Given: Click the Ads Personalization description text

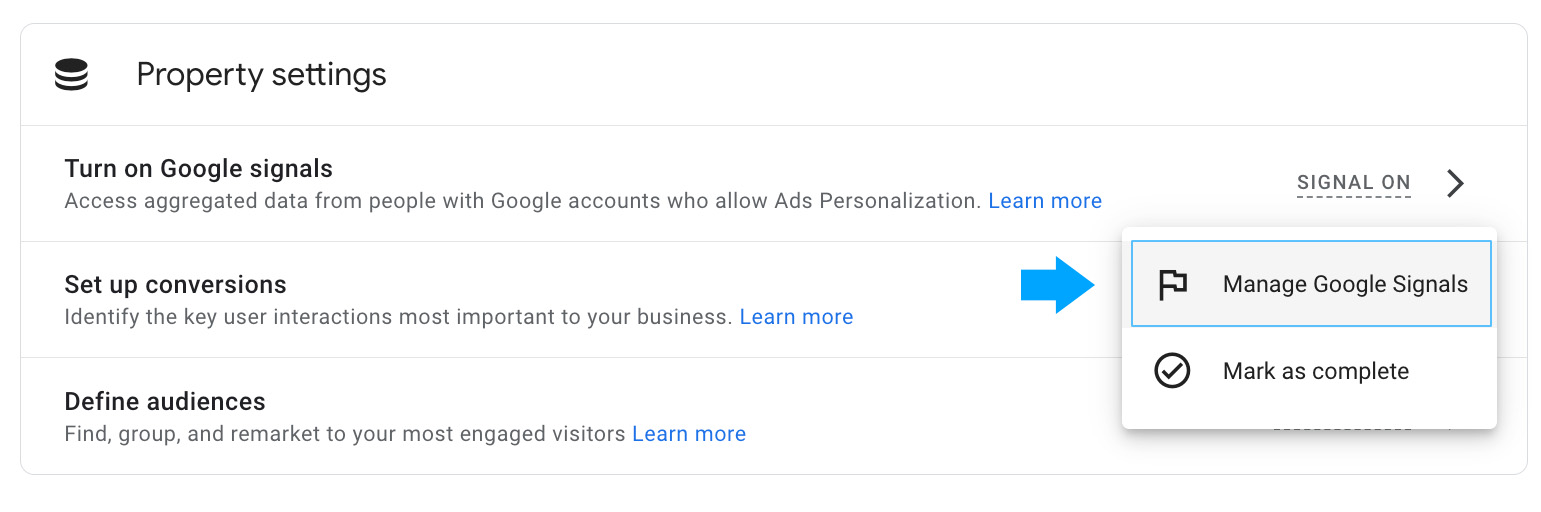Looking at the screenshot, I should click(x=520, y=201).
